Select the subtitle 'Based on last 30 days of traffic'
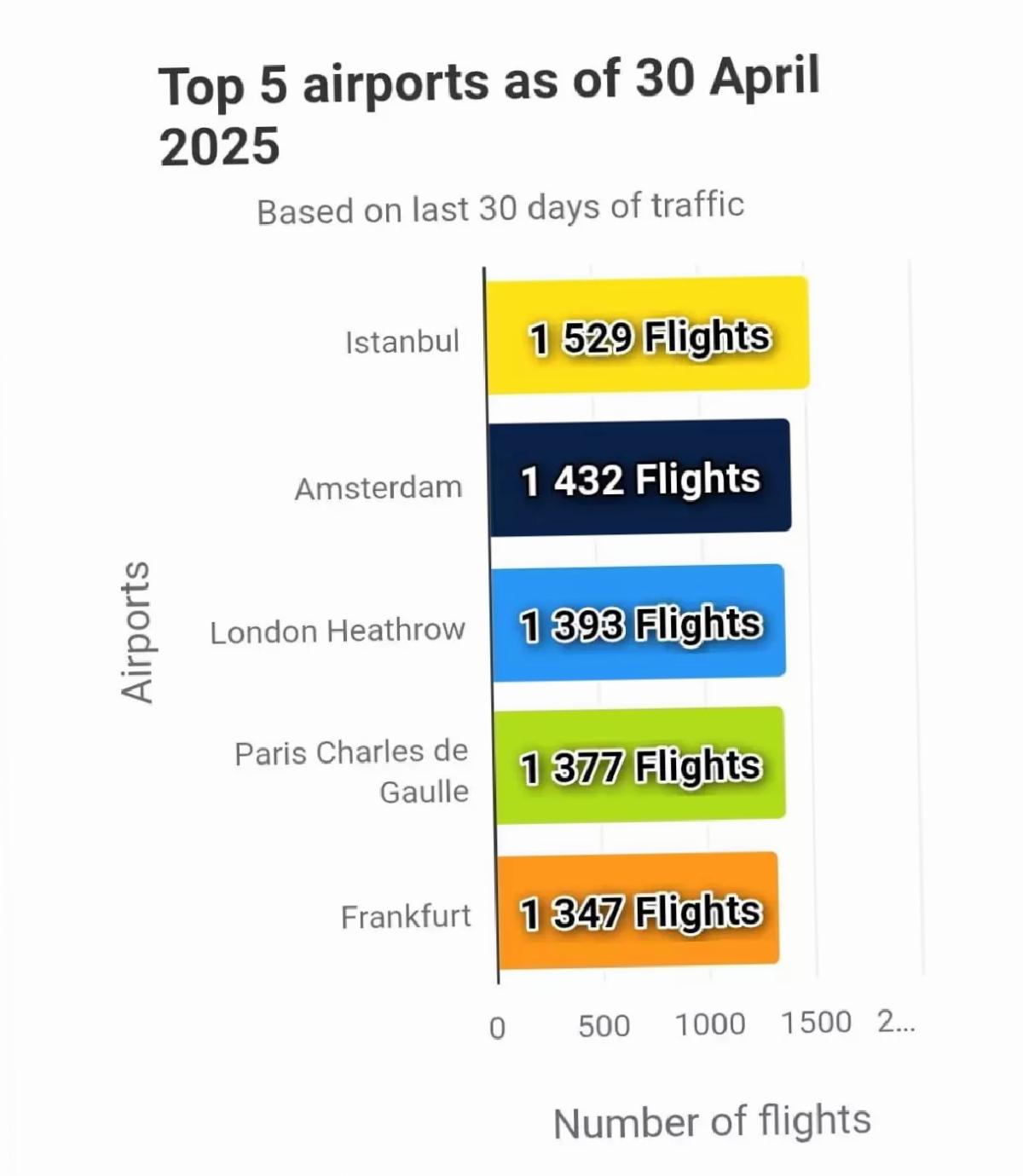Screen dimensions: 1023x1176 [500, 209]
